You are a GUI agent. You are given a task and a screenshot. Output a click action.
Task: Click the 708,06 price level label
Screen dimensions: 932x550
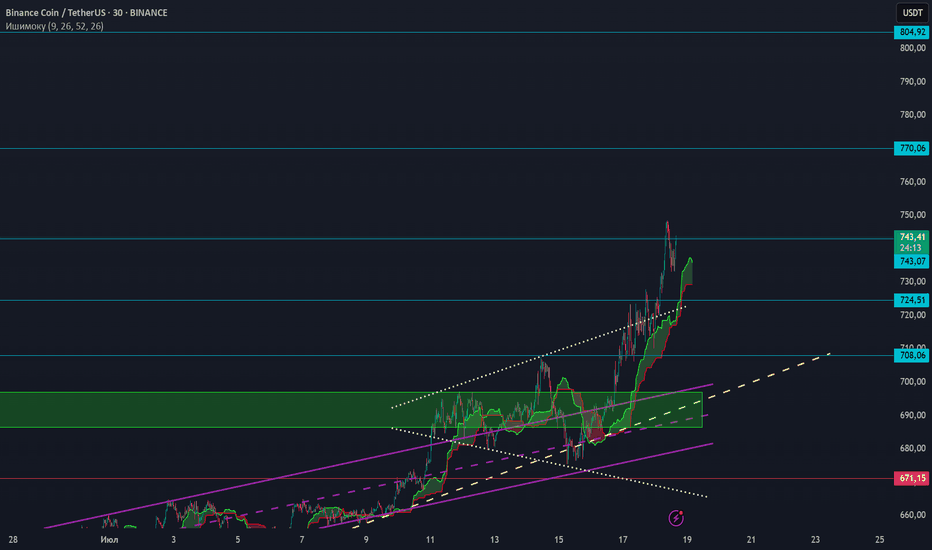point(912,356)
